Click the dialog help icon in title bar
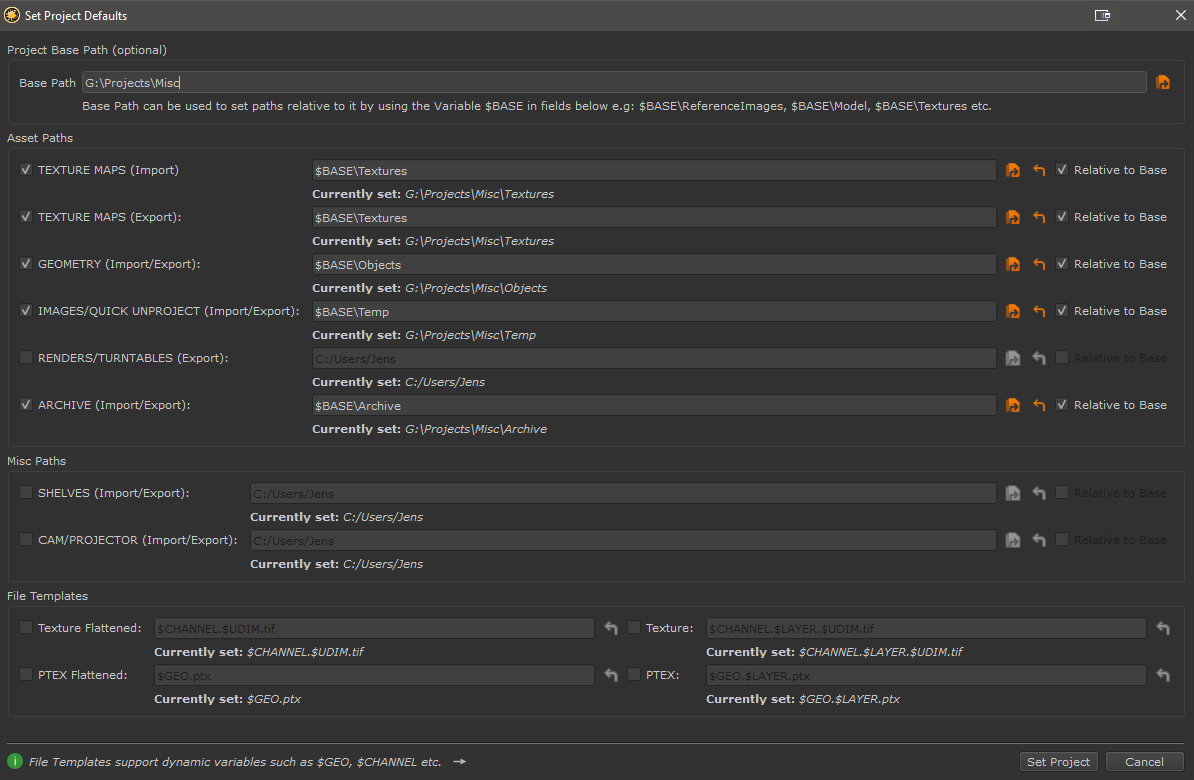The height and width of the screenshot is (780, 1194). 1103,16
